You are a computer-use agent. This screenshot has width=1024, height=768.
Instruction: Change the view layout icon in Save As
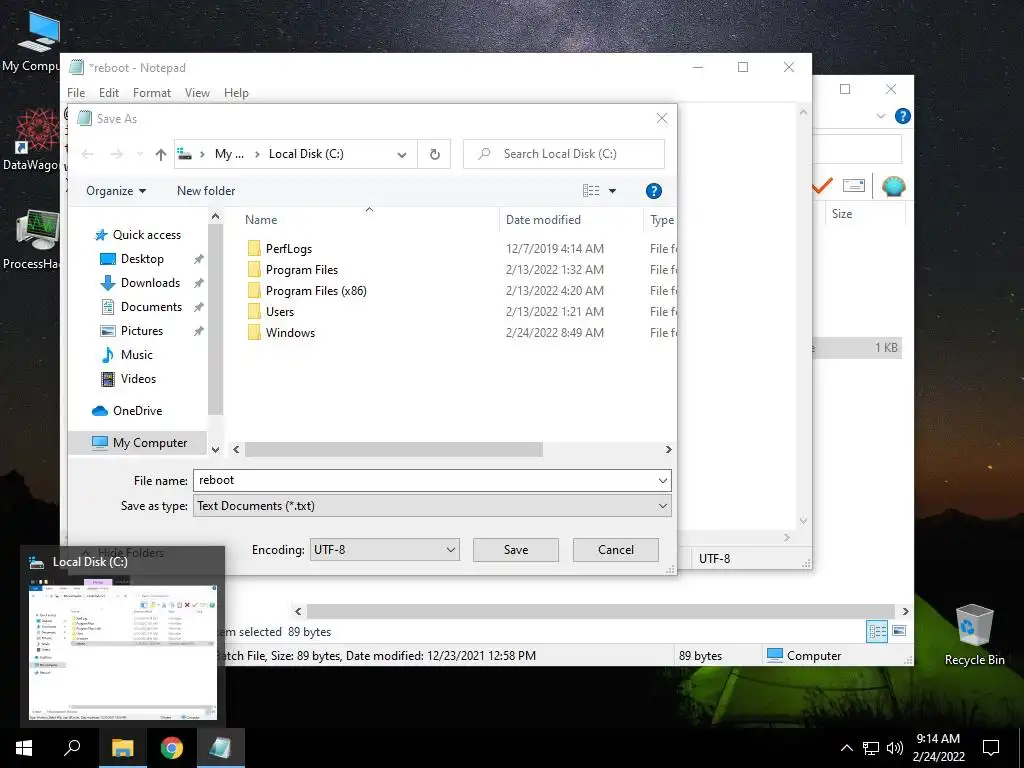(591, 191)
